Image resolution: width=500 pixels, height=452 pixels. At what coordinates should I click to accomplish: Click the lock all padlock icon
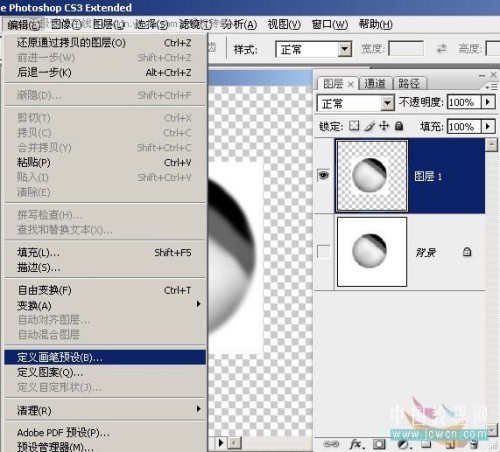pyautogui.click(x=399, y=126)
